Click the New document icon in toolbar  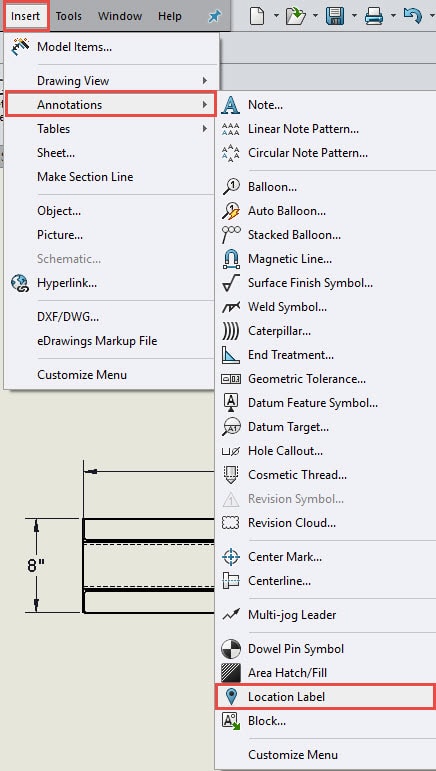(x=258, y=16)
